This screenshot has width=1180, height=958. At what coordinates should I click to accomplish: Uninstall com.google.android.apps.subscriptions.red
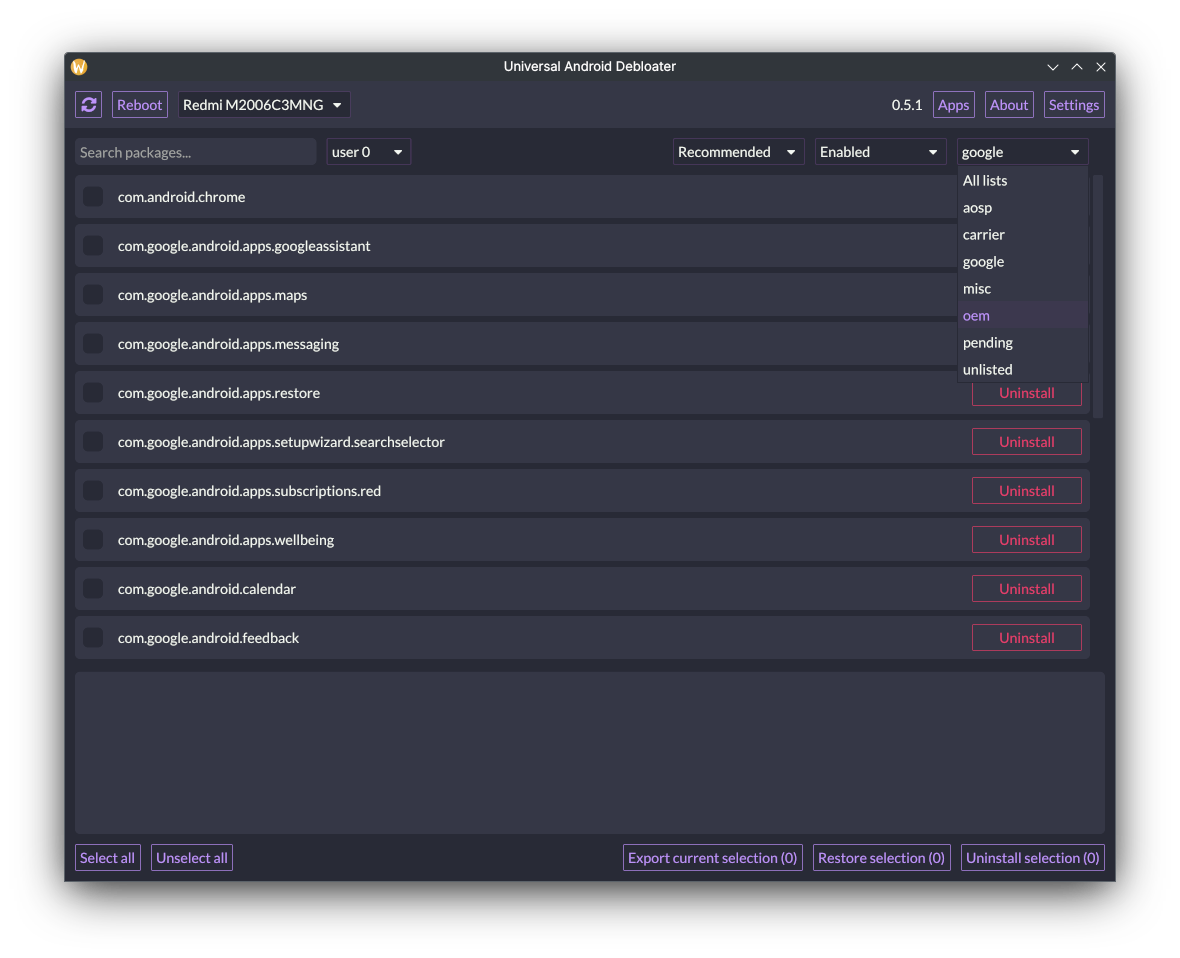pos(1026,491)
